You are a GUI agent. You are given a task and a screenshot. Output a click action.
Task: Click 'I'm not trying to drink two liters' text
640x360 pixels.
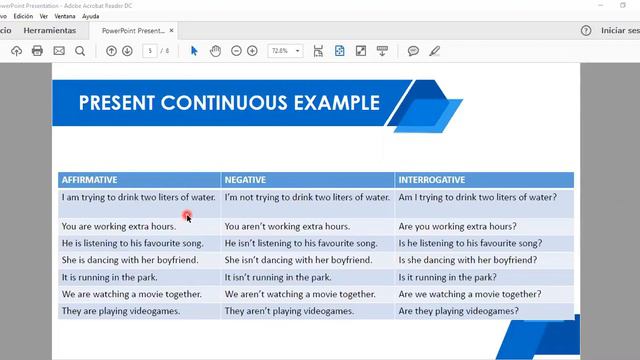tap(307, 198)
